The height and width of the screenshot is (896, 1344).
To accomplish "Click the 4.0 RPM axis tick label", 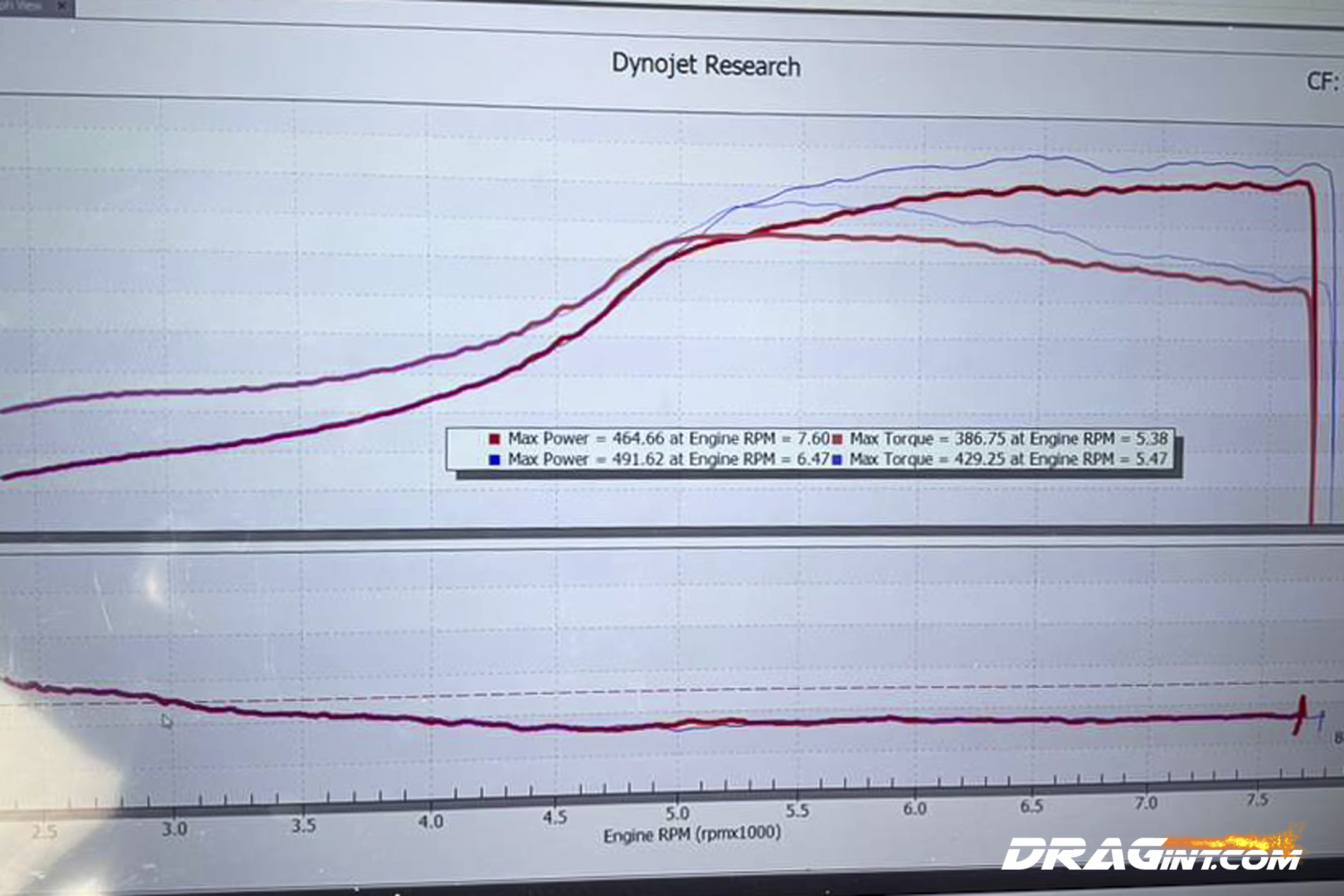I will 431,822.
